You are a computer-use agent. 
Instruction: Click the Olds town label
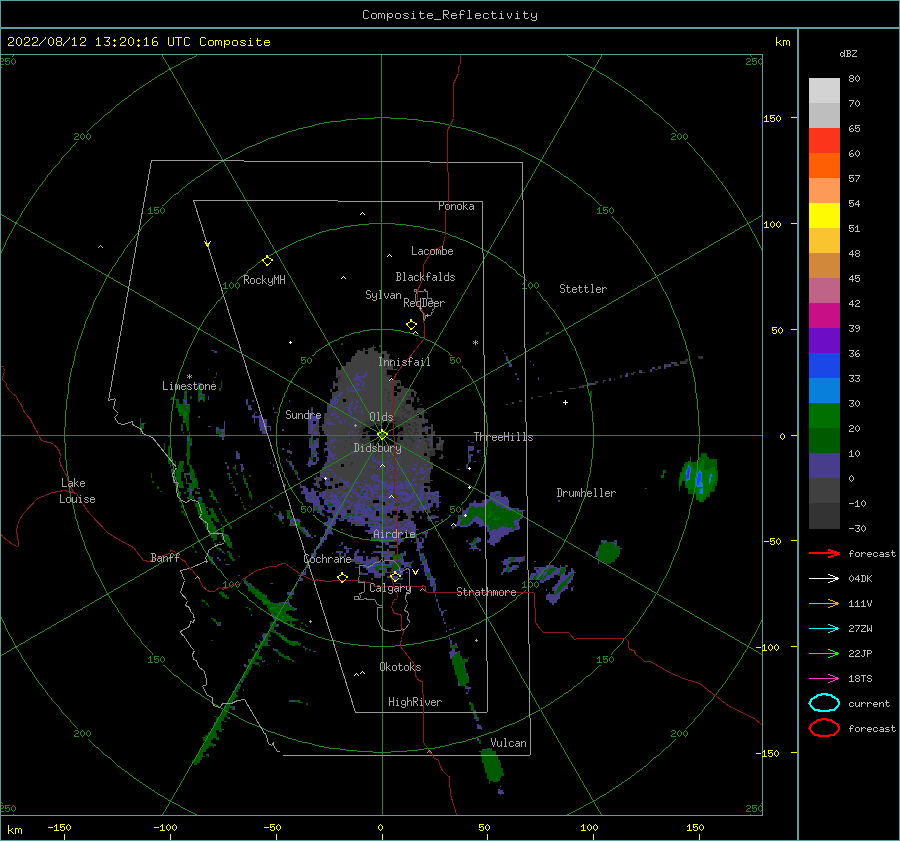click(381, 417)
